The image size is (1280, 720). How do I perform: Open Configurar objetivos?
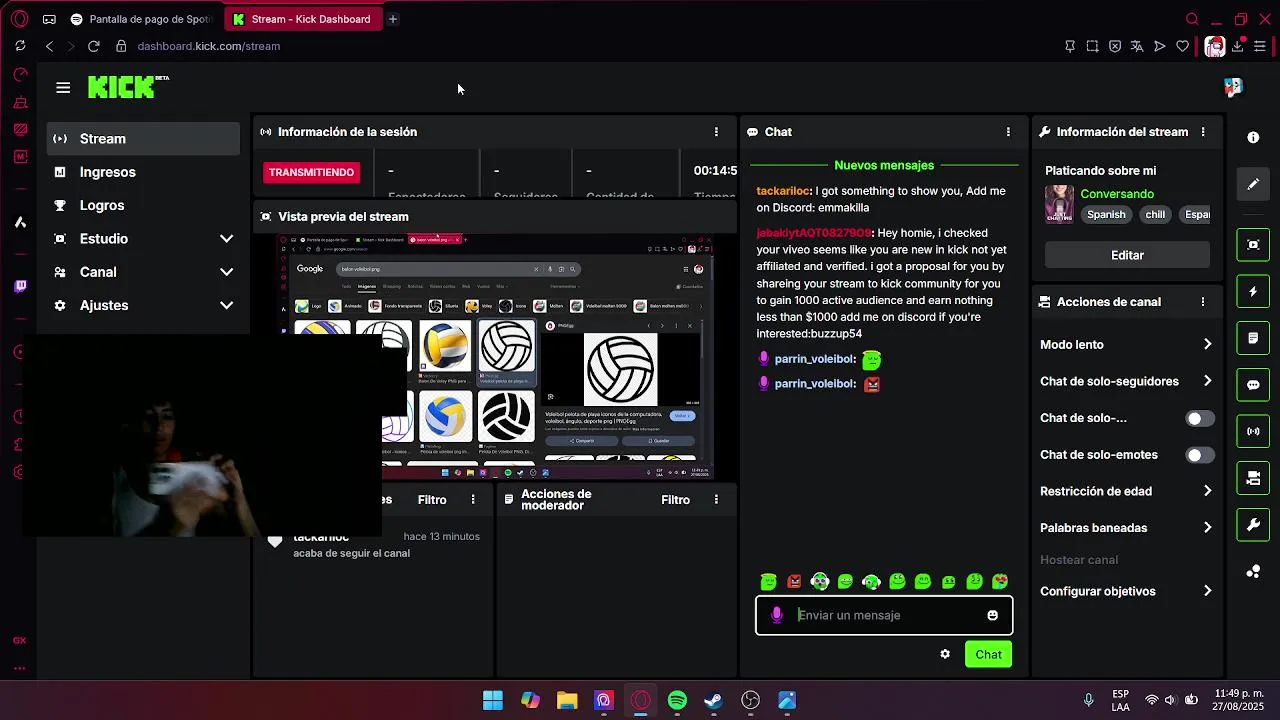[1126, 591]
